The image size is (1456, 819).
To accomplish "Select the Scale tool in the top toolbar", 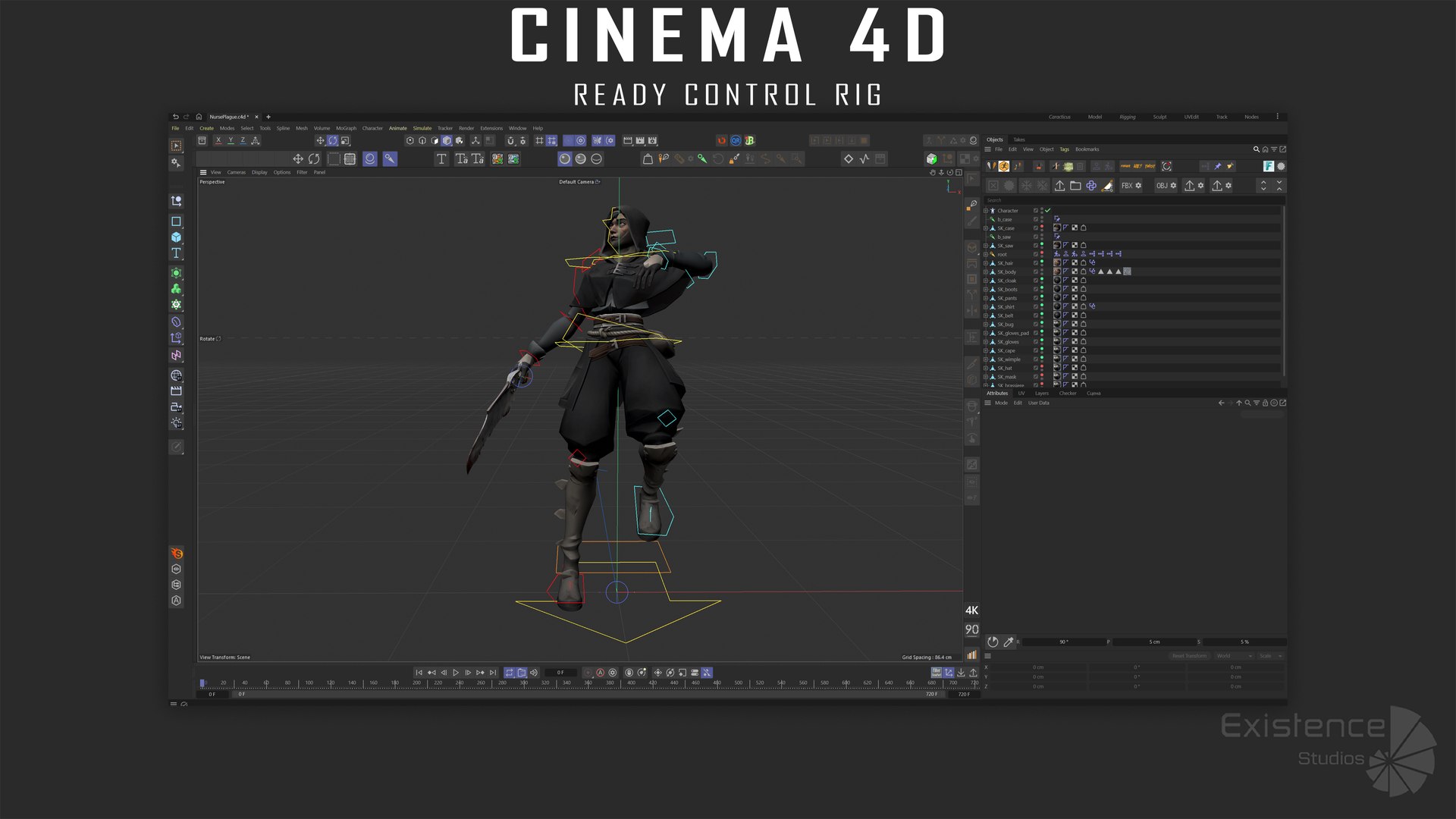I will pyautogui.click(x=345, y=140).
